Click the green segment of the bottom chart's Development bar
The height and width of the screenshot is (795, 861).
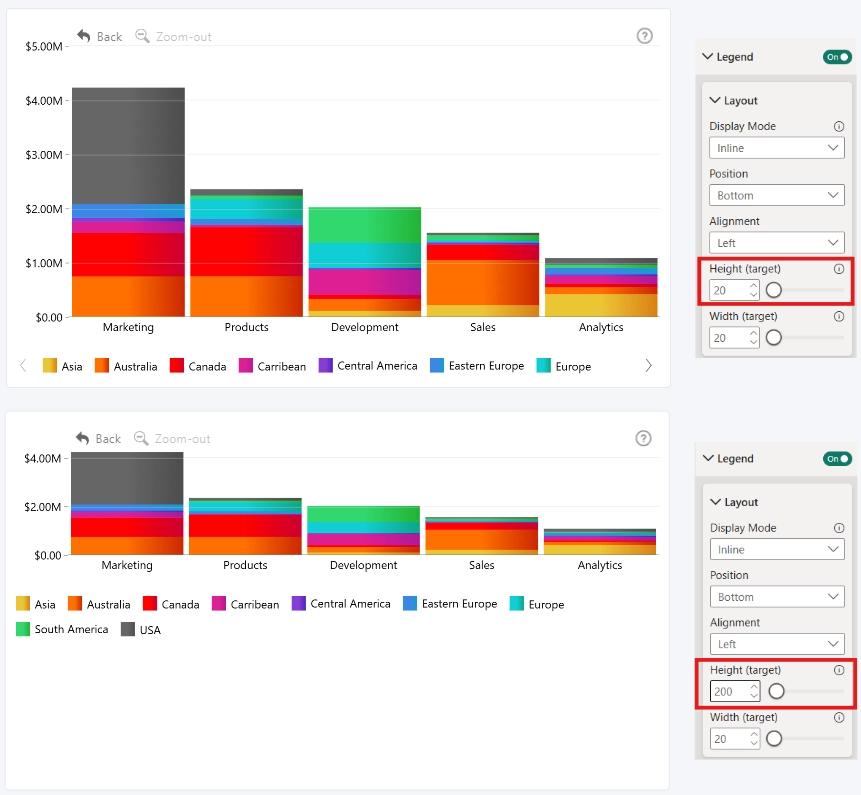coord(364,514)
